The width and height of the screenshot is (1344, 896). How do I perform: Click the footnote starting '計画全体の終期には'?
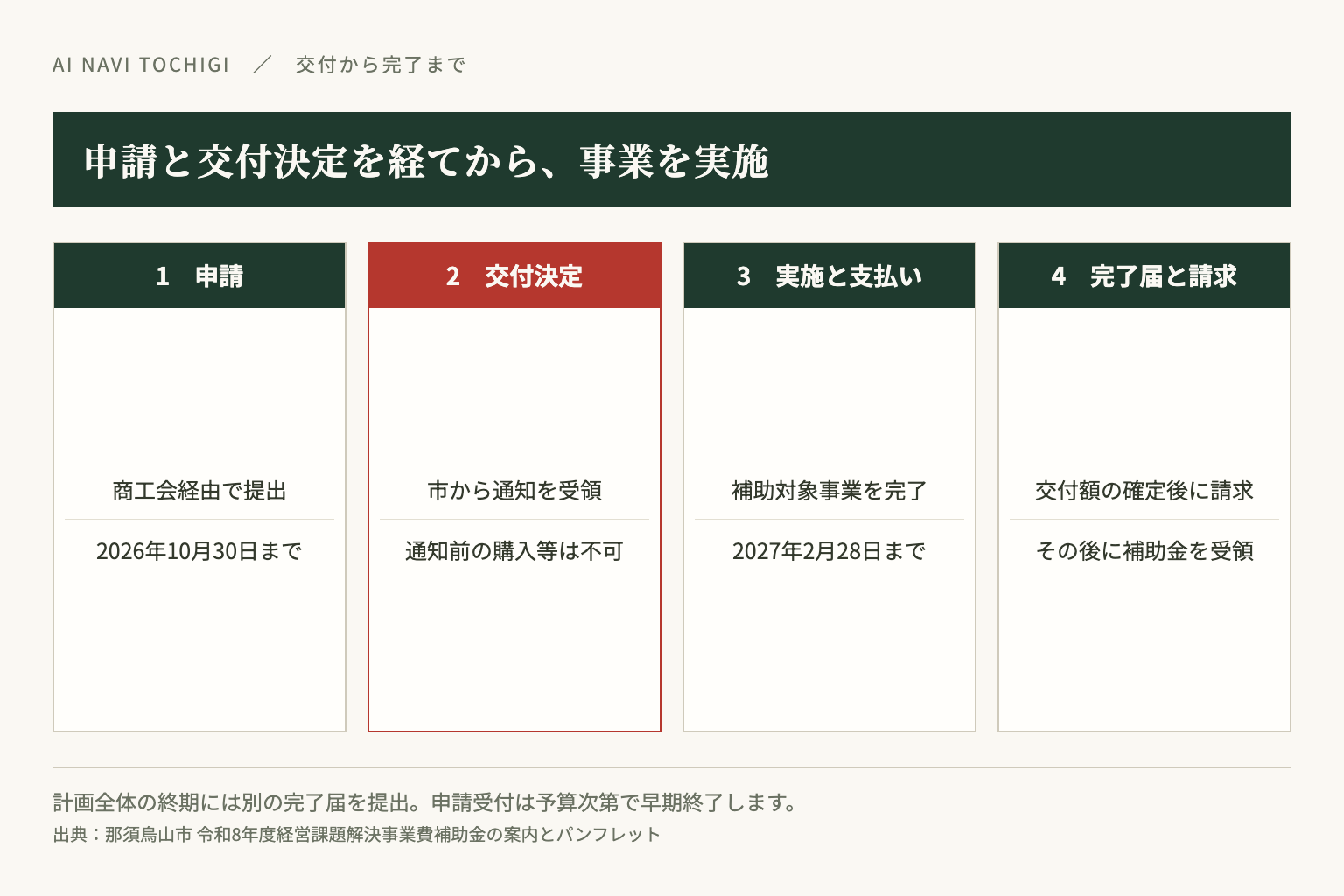425,802
